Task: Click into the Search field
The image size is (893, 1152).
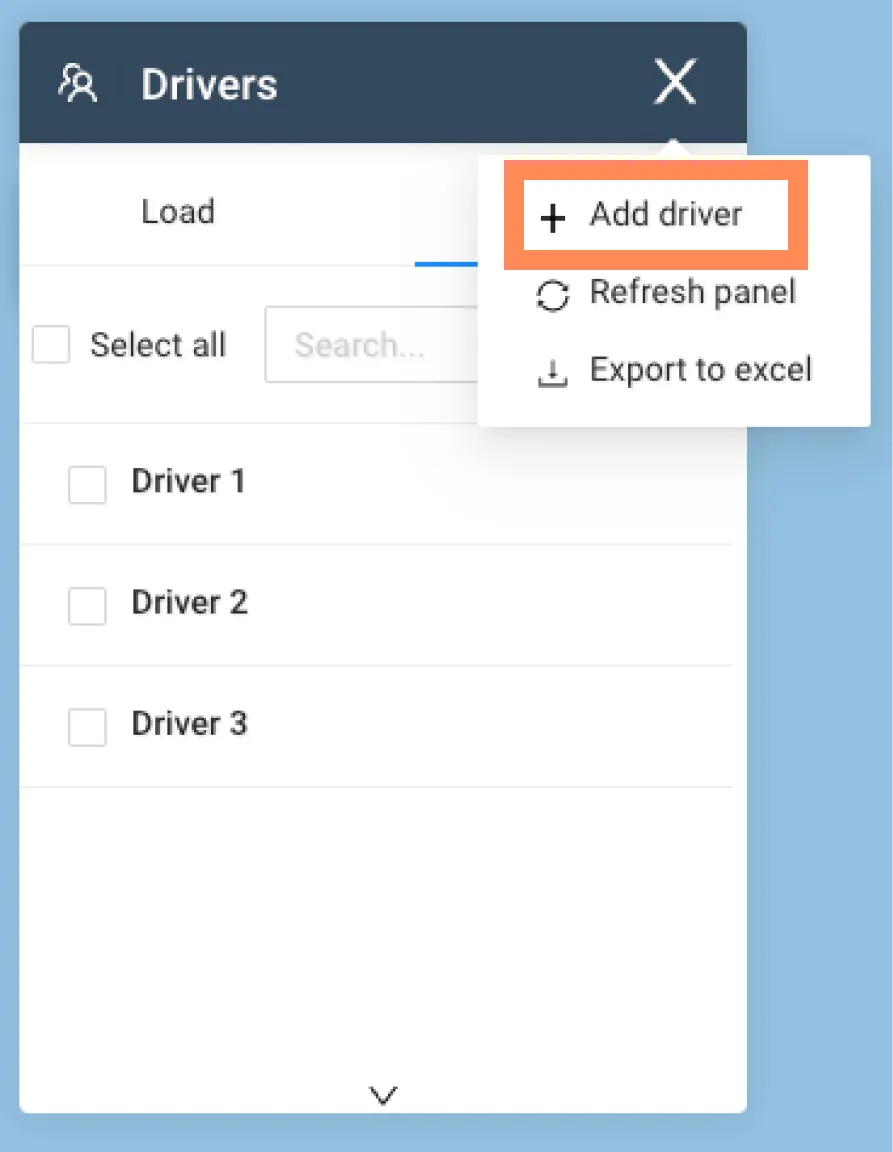Action: (371, 345)
